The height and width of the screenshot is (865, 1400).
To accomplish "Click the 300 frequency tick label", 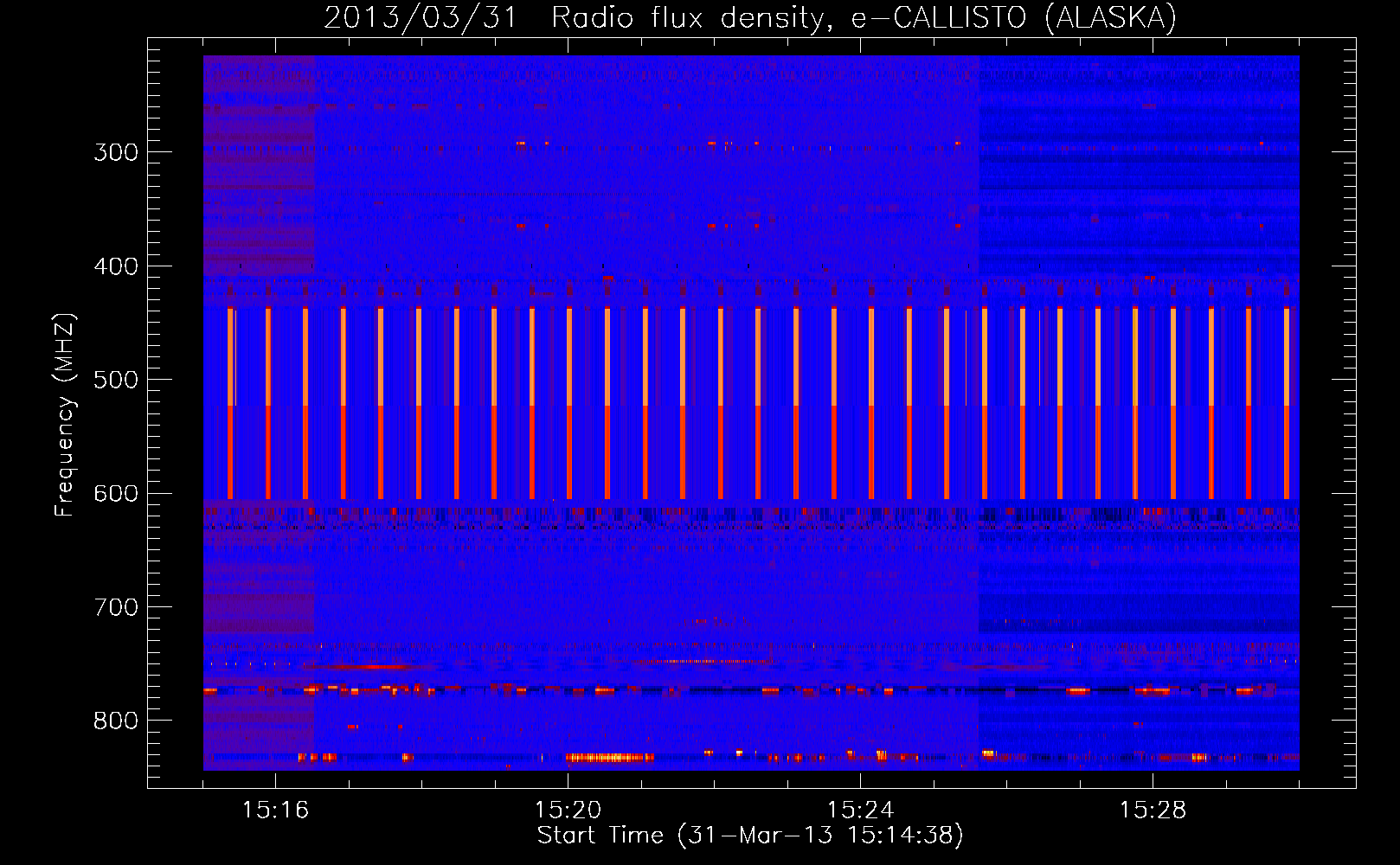I will pos(116,152).
